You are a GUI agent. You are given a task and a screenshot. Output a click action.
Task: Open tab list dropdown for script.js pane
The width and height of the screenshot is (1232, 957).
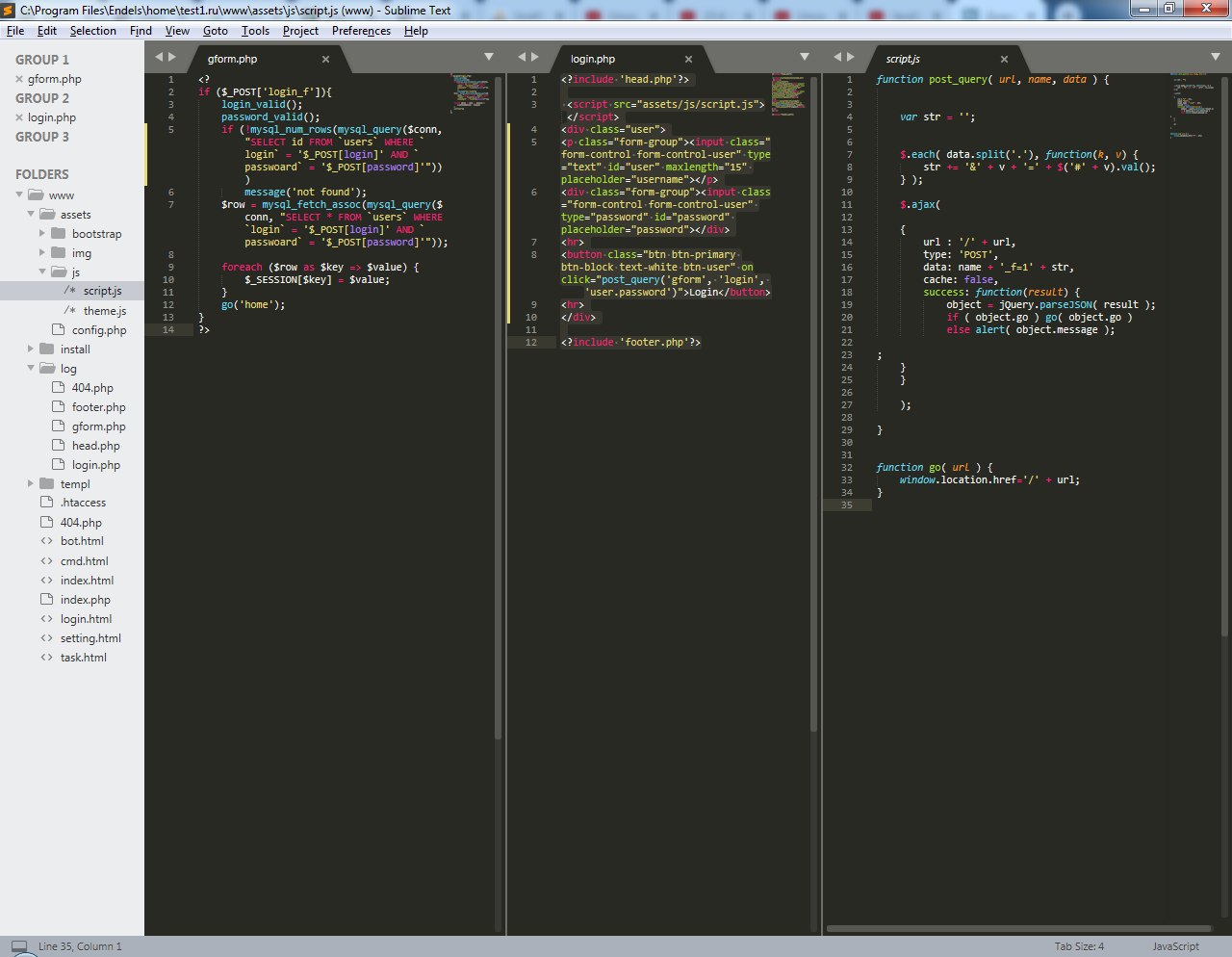(x=1214, y=57)
